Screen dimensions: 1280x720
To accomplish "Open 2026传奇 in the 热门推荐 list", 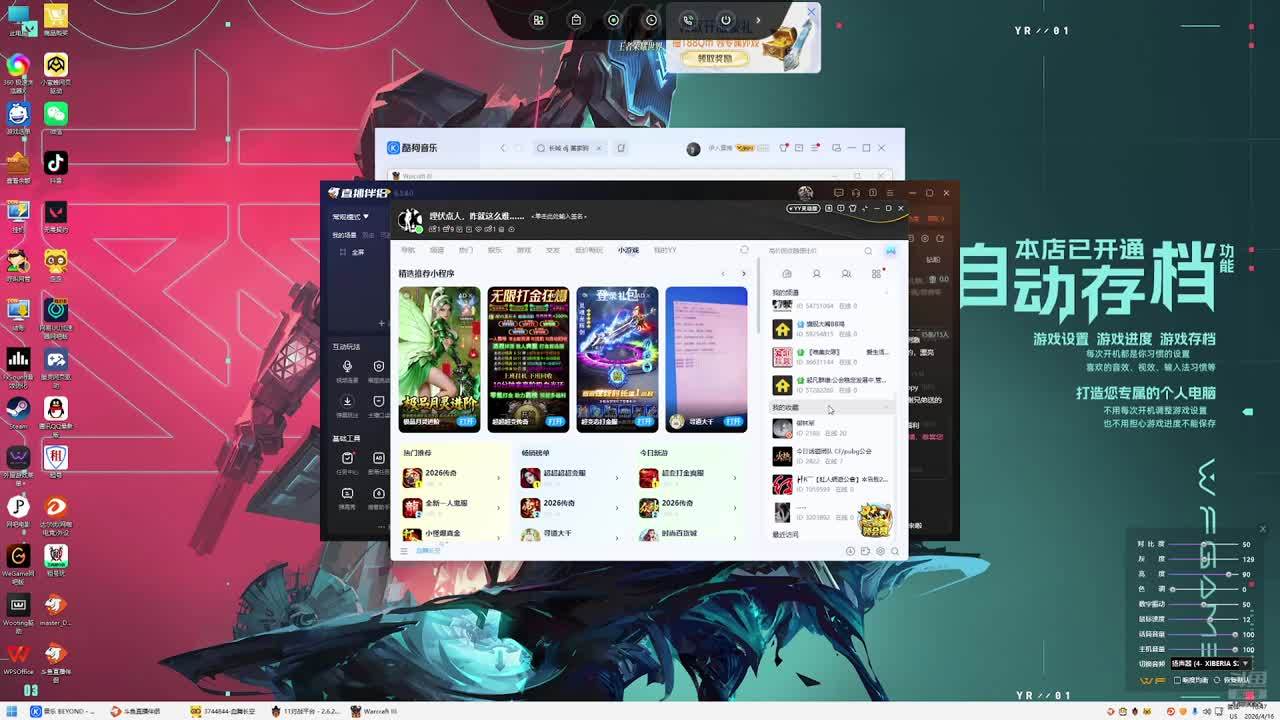I will [441, 474].
